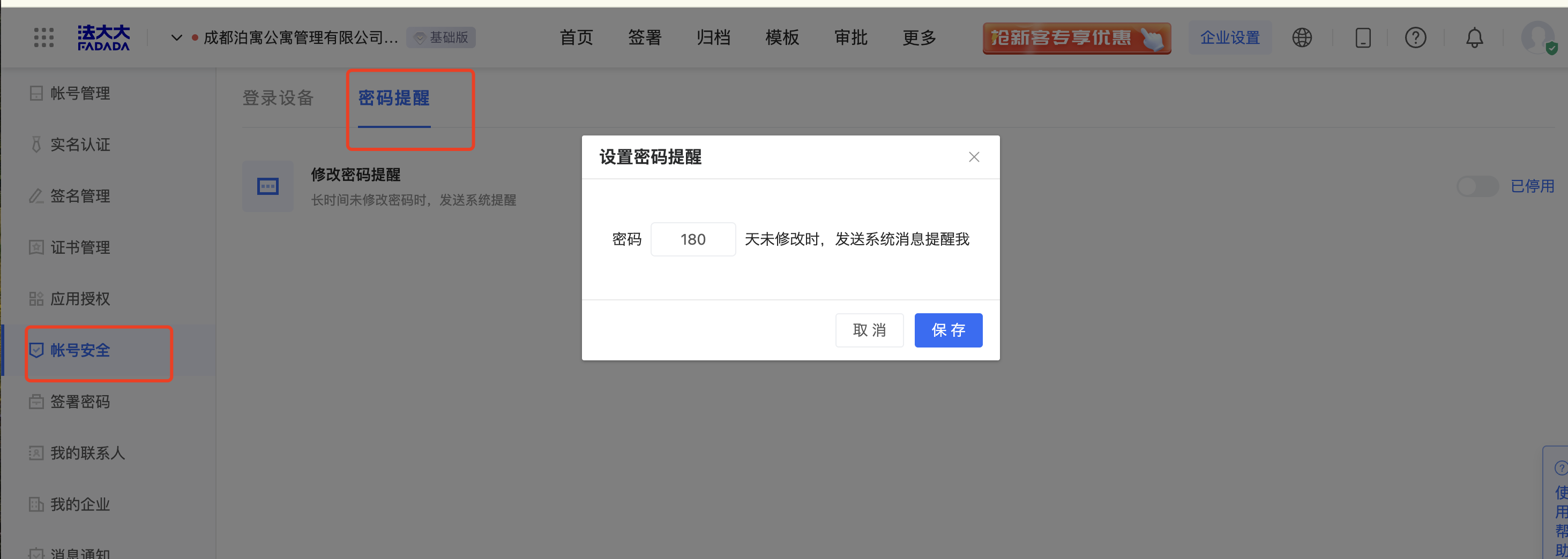This screenshot has width=1568, height=559.
Task: Click the mobile phone icon
Action: point(1363,37)
